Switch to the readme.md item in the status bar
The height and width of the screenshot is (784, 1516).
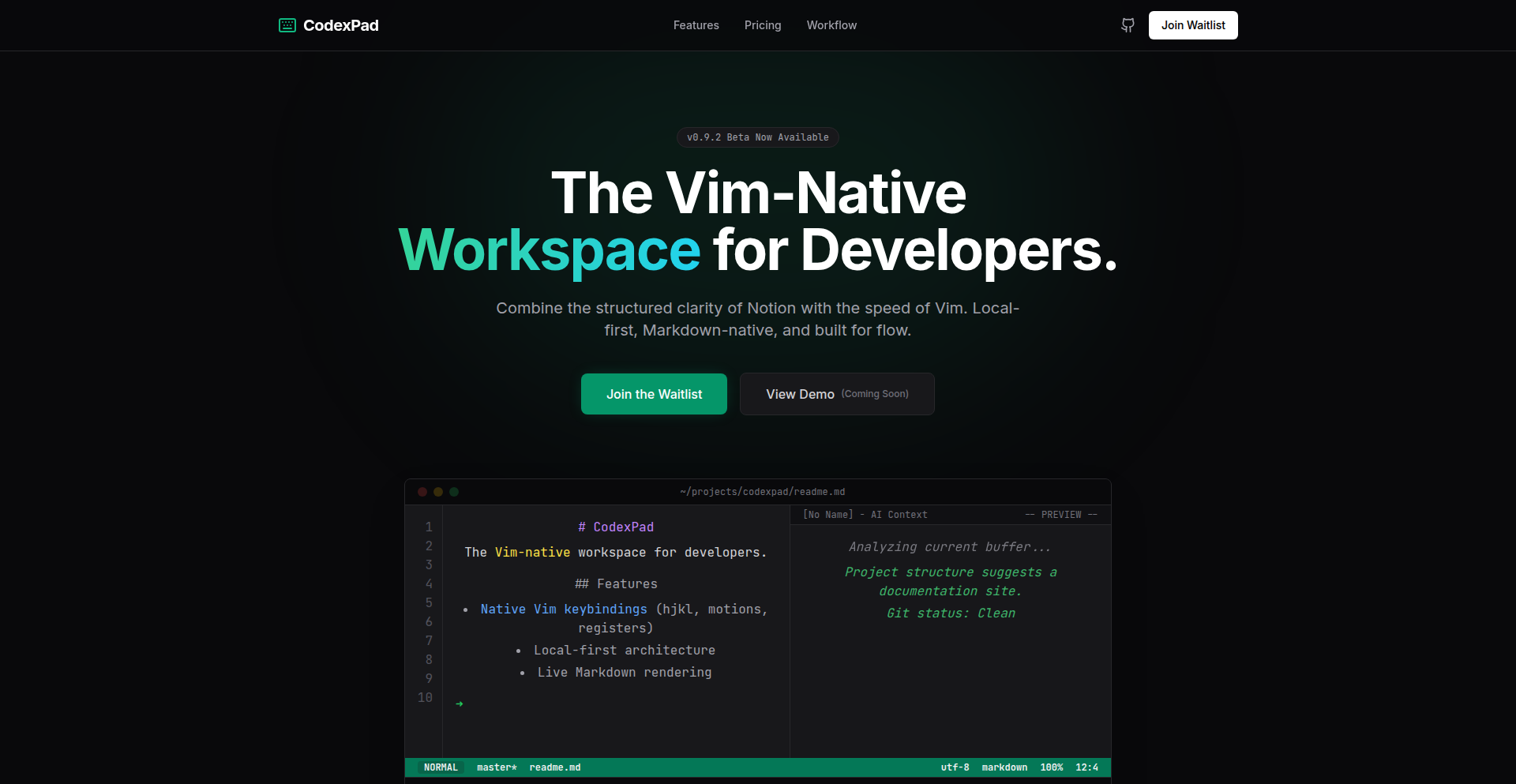point(555,767)
